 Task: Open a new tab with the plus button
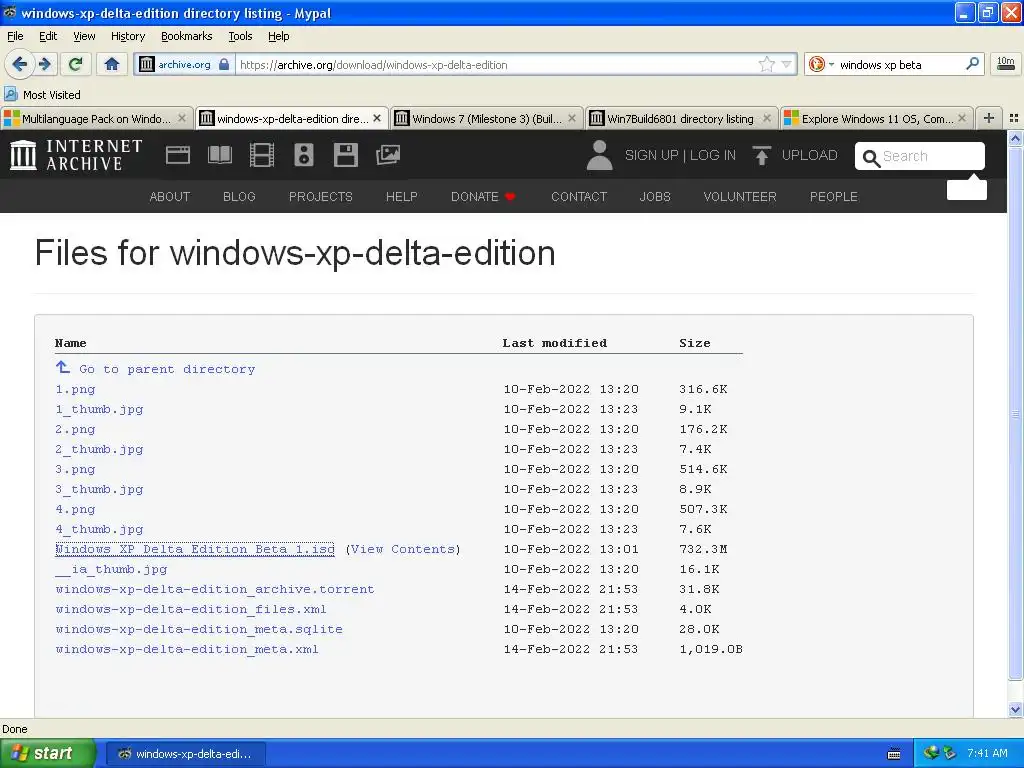989,118
